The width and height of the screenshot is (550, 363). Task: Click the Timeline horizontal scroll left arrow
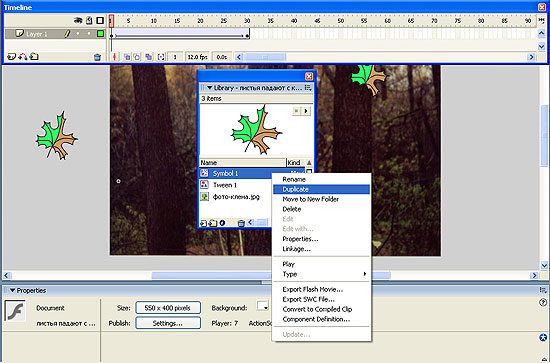(x=239, y=57)
